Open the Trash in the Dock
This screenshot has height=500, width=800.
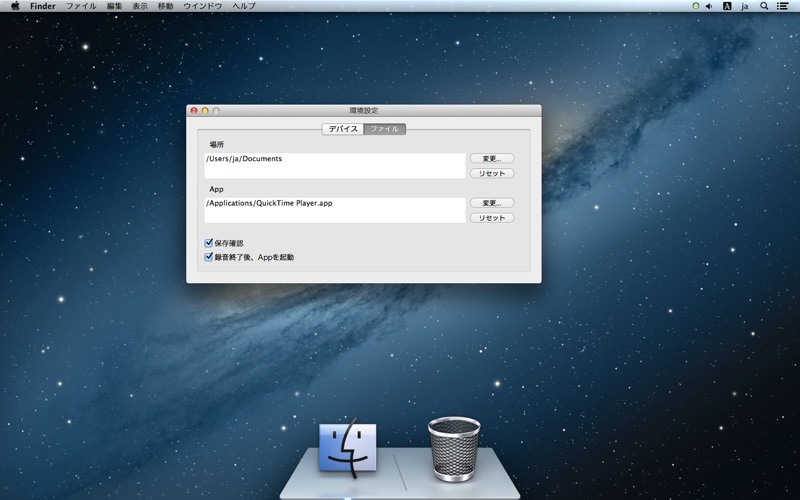point(454,449)
